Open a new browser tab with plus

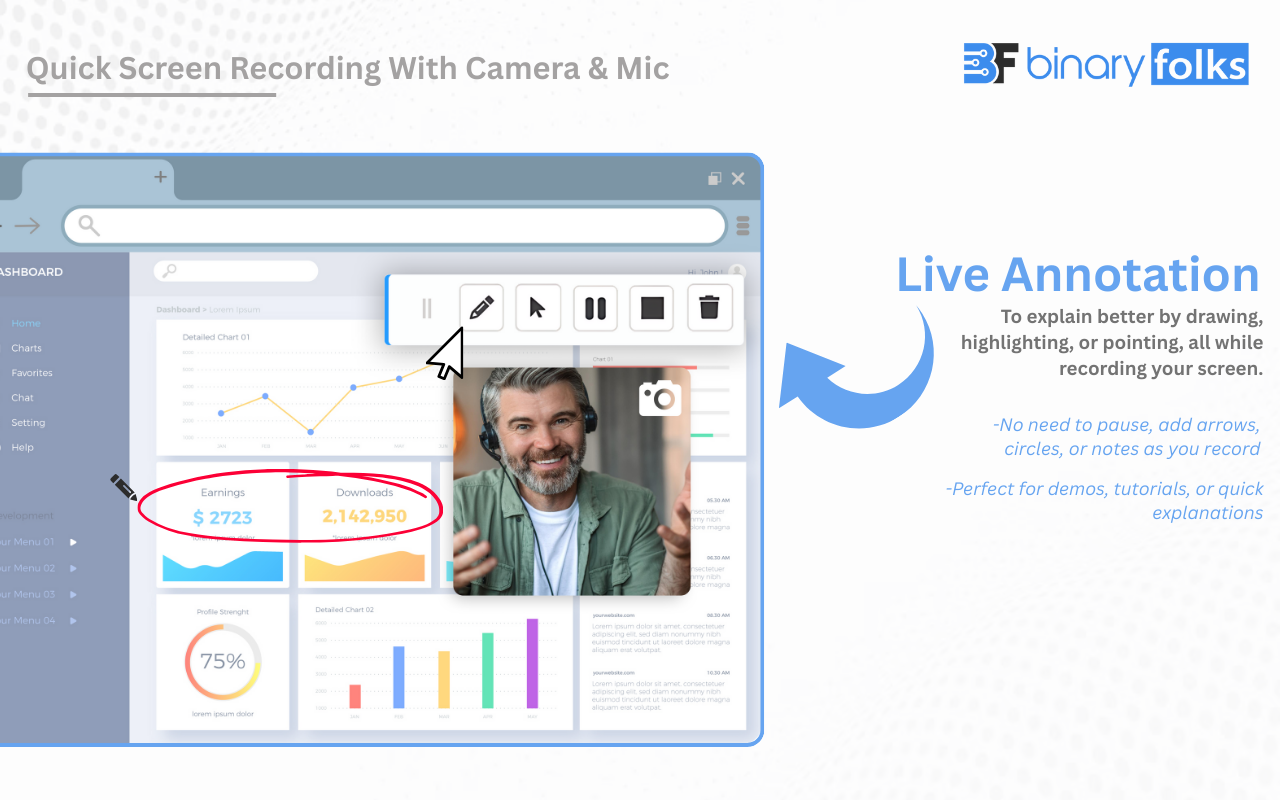[x=159, y=177]
